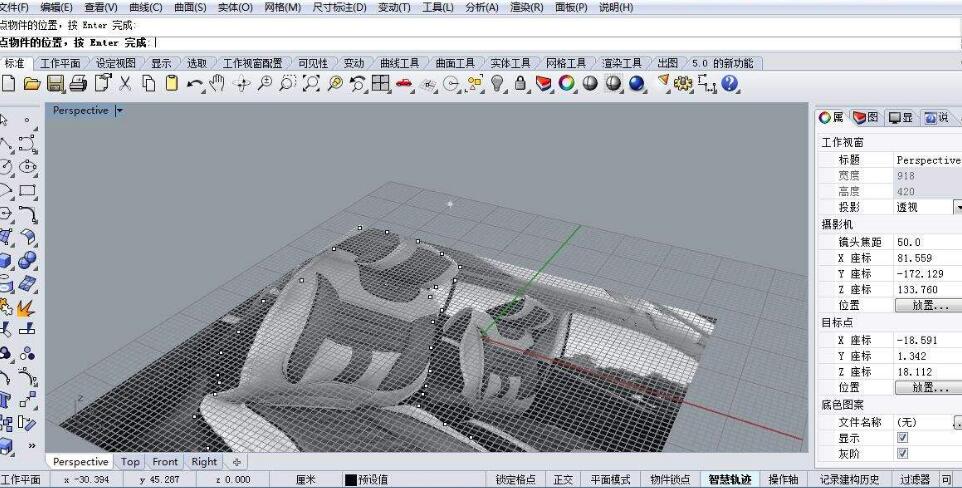Screen dimensions: 962x488
Task: Click the Cut scissors icon
Action: (125, 83)
